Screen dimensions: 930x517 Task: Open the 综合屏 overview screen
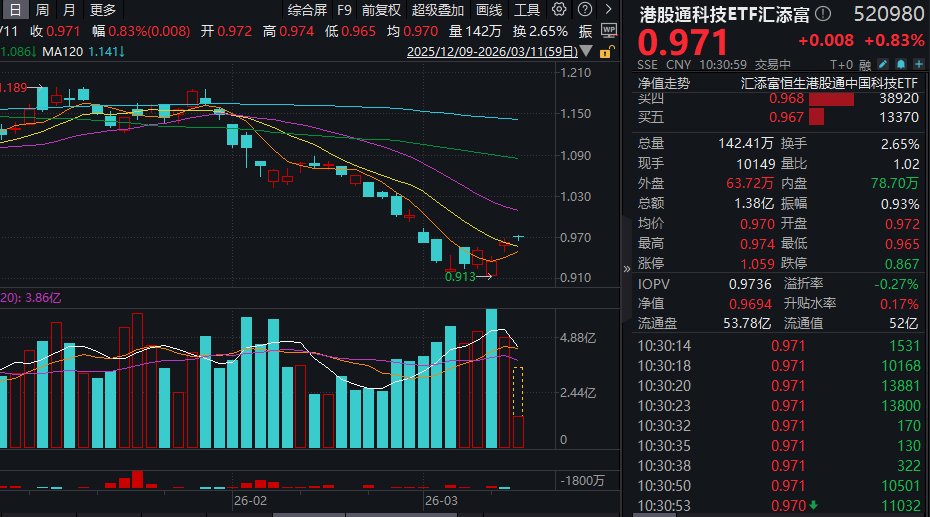[x=307, y=10]
